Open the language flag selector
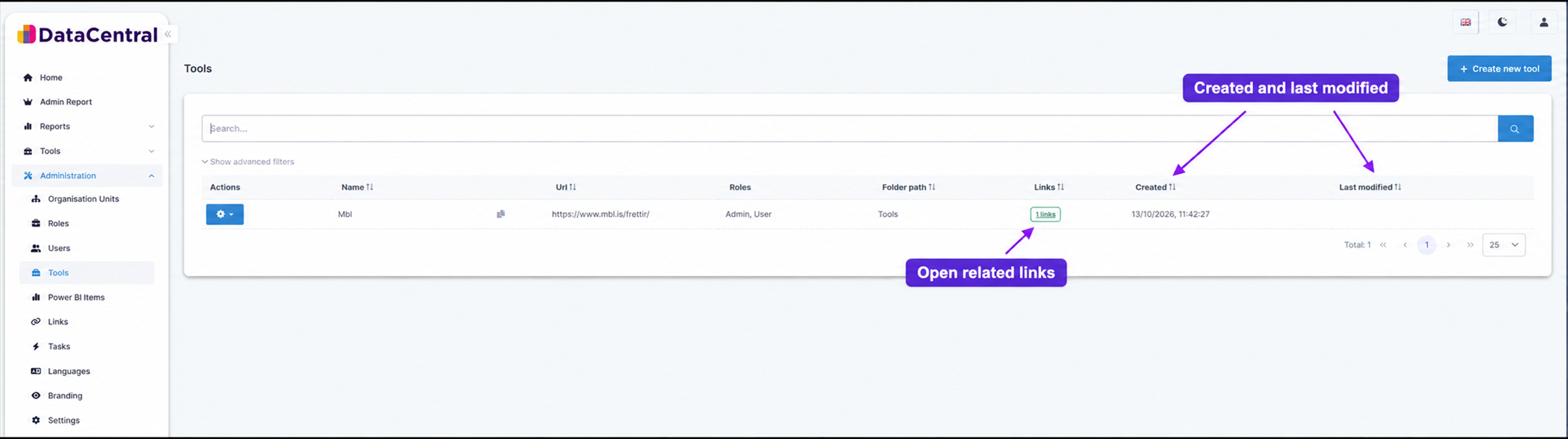The height and width of the screenshot is (439, 1568). coord(1466,22)
